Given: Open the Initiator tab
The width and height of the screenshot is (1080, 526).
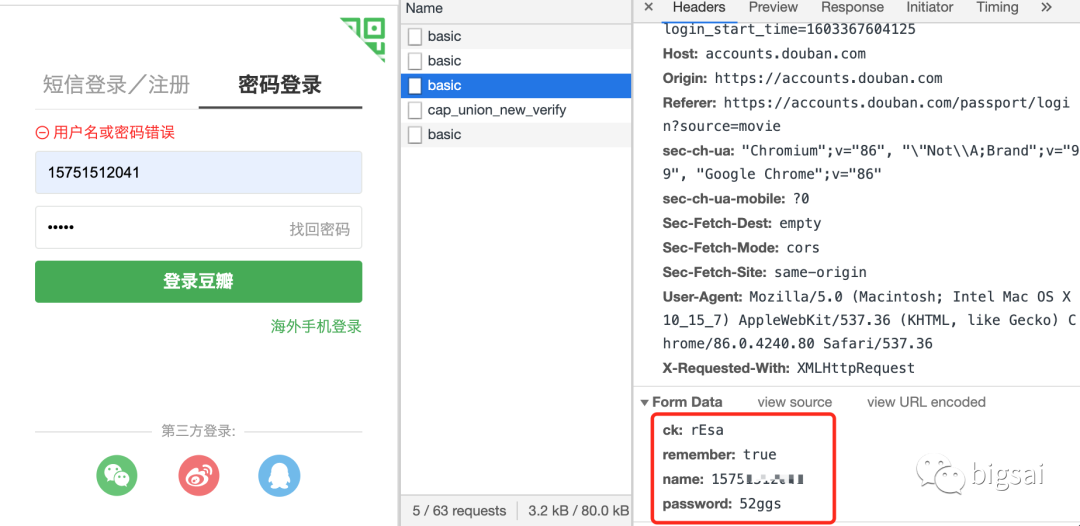Looking at the screenshot, I should click(x=930, y=8).
